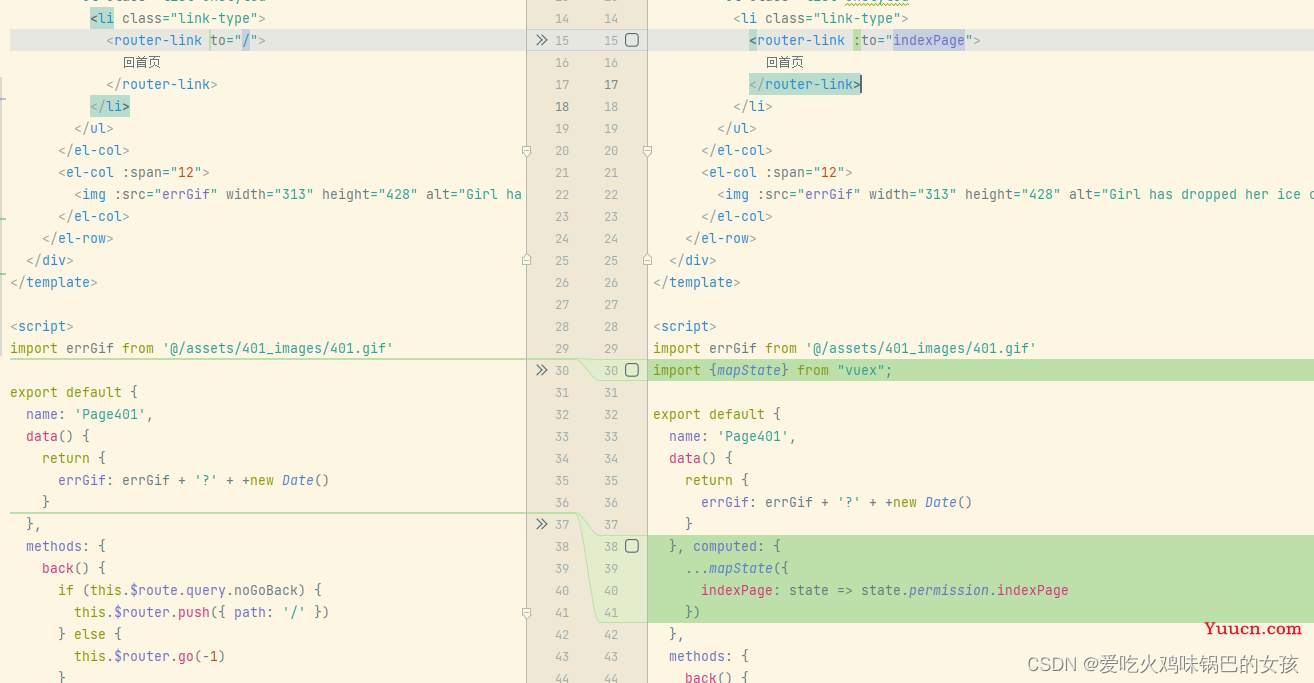Click right pane '</el-row>' closing tag
1314x683 pixels.
[721, 238]
